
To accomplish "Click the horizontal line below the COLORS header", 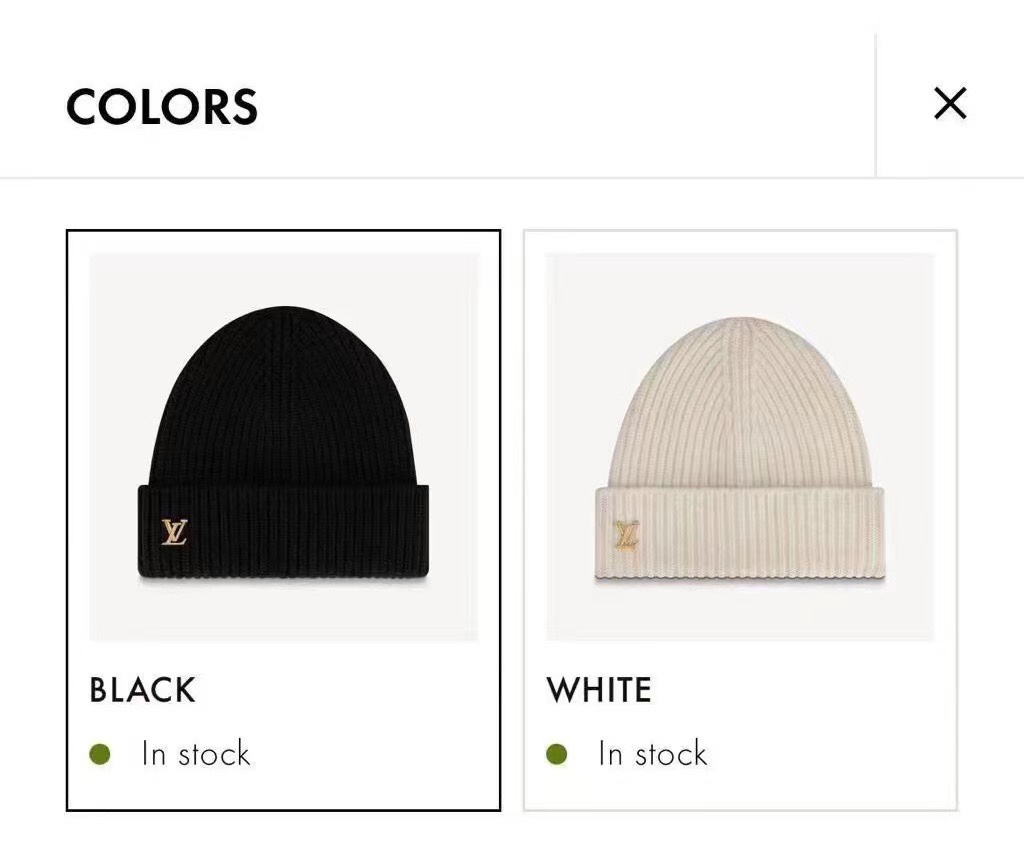I will tap(500, 178).
